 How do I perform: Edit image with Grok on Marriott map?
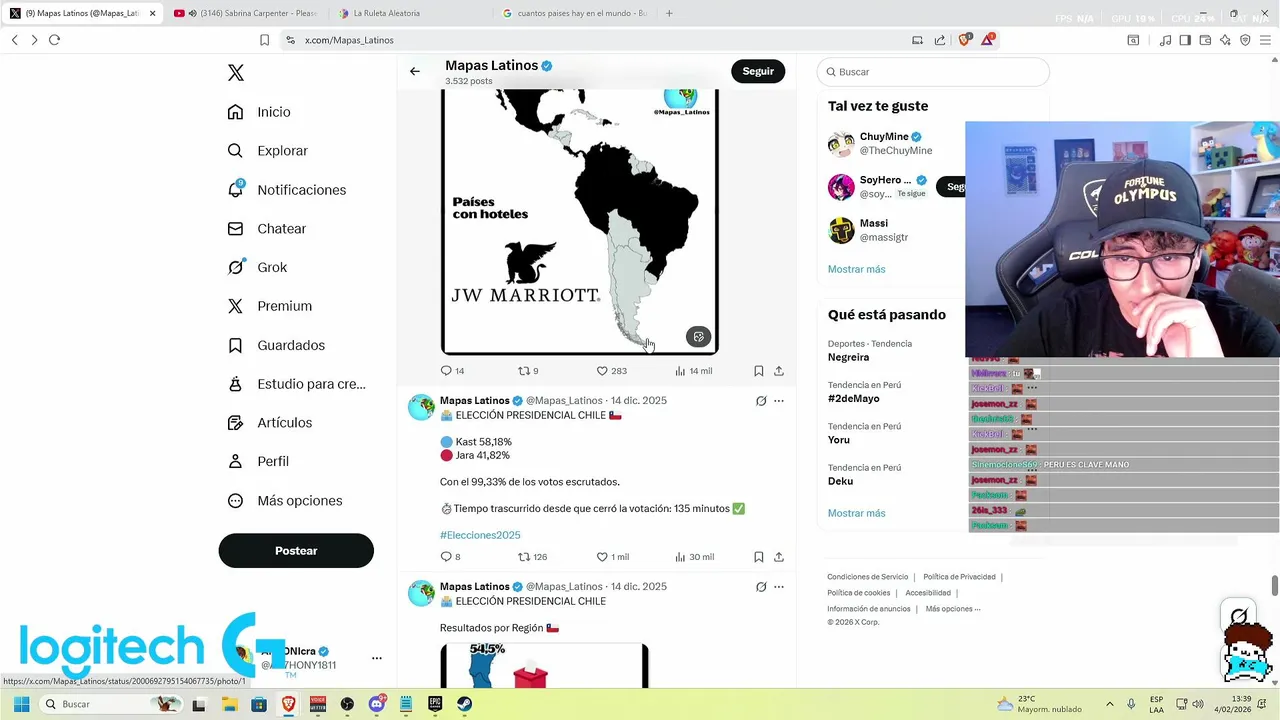coord(698,337)
